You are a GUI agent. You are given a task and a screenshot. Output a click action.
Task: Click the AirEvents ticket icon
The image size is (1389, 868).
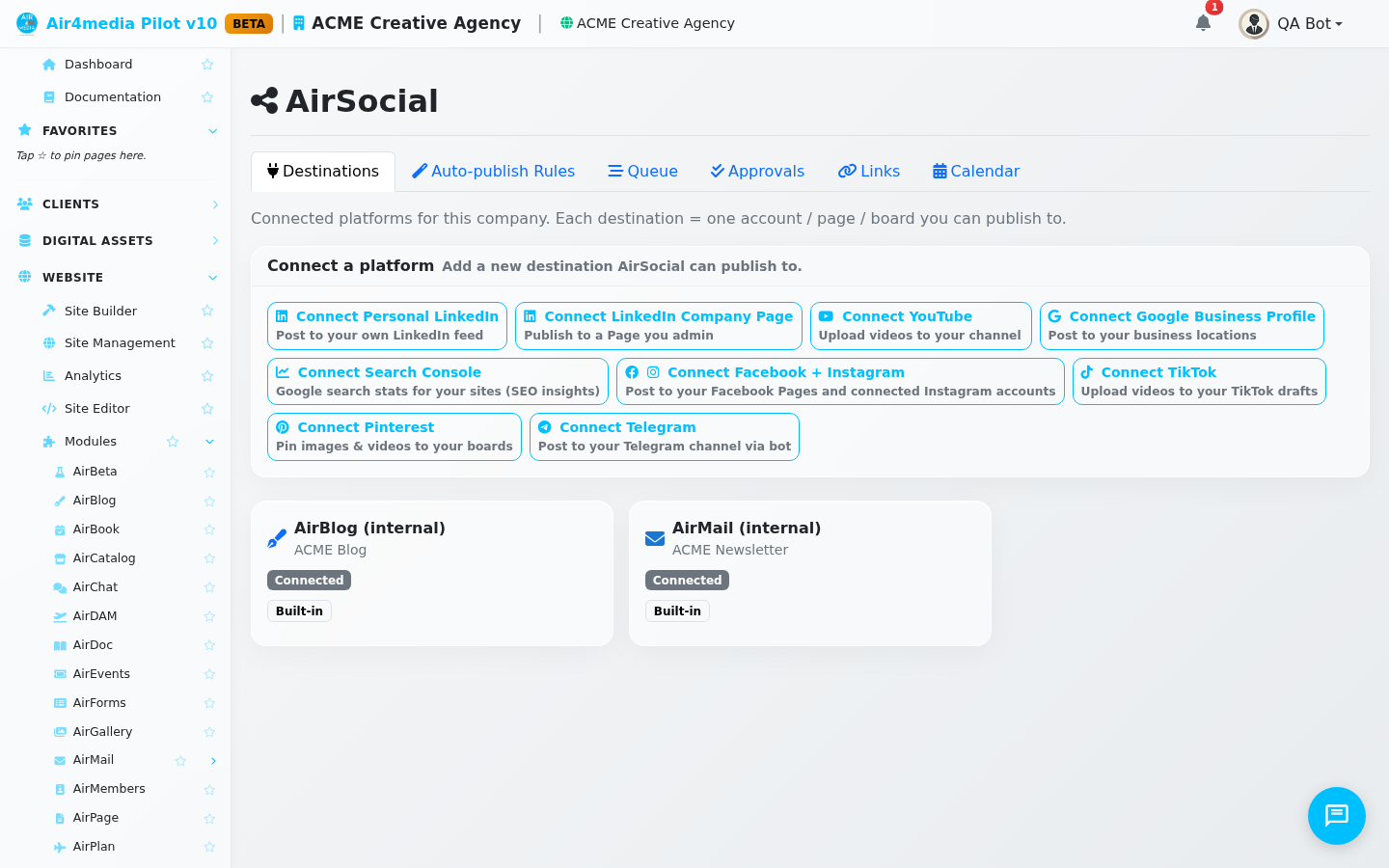tap(60, 675)
